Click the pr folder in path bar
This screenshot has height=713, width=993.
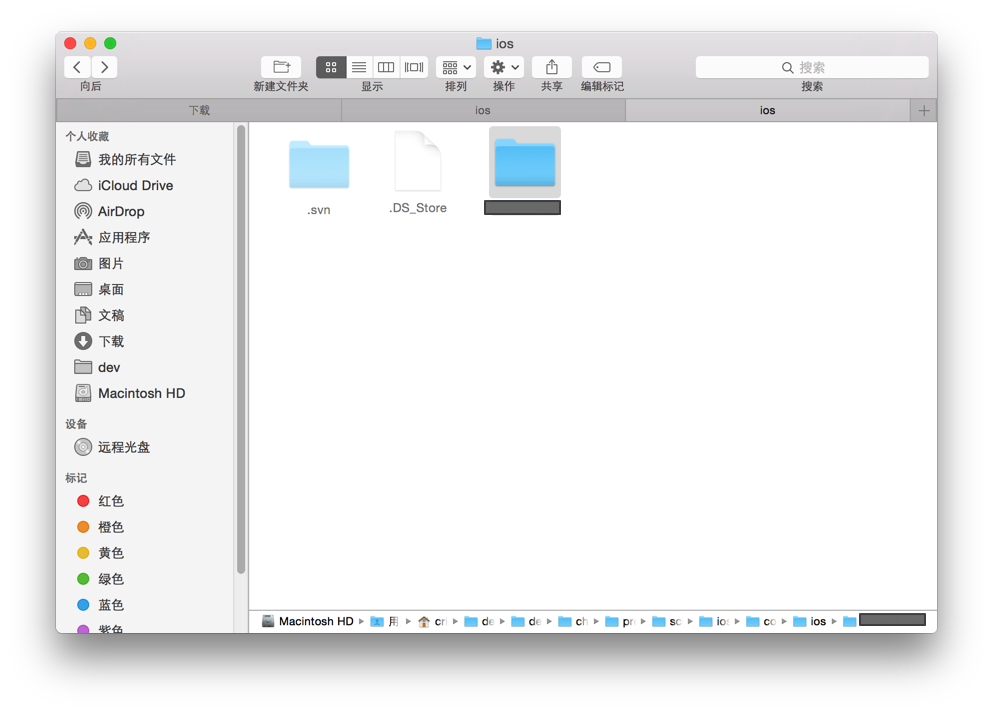coord(621,621)
